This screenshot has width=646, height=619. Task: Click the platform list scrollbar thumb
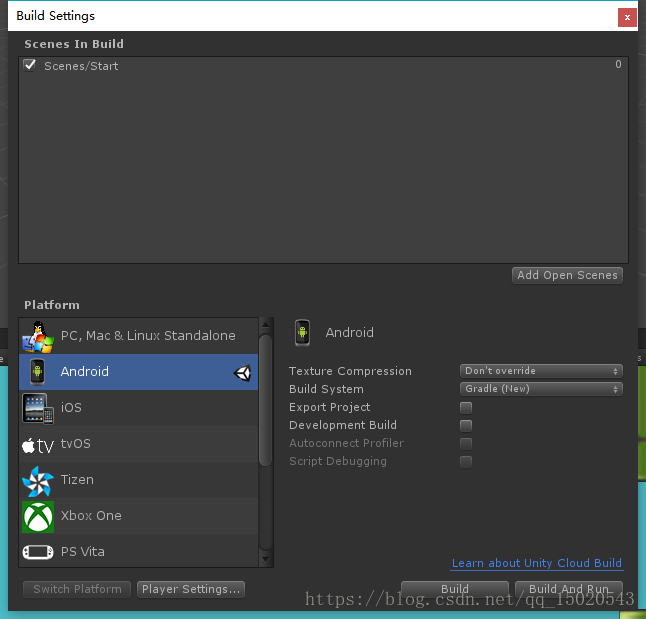tap(266, 401)
